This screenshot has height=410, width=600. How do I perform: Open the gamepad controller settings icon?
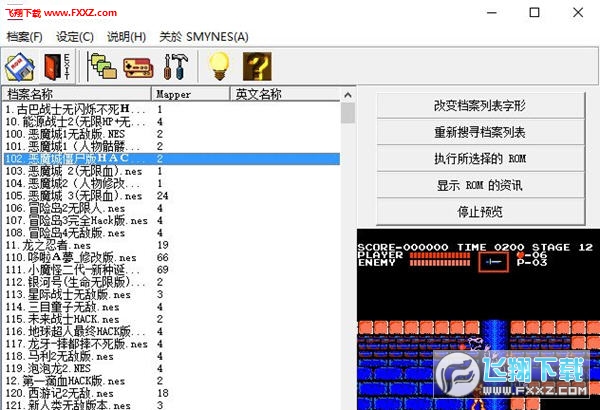(138, 67)
